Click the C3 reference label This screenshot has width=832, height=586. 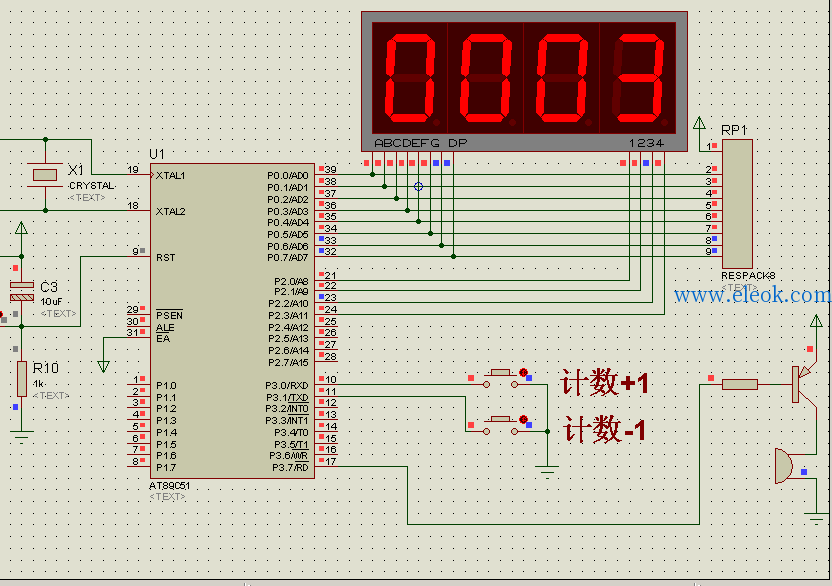(49, 288)
